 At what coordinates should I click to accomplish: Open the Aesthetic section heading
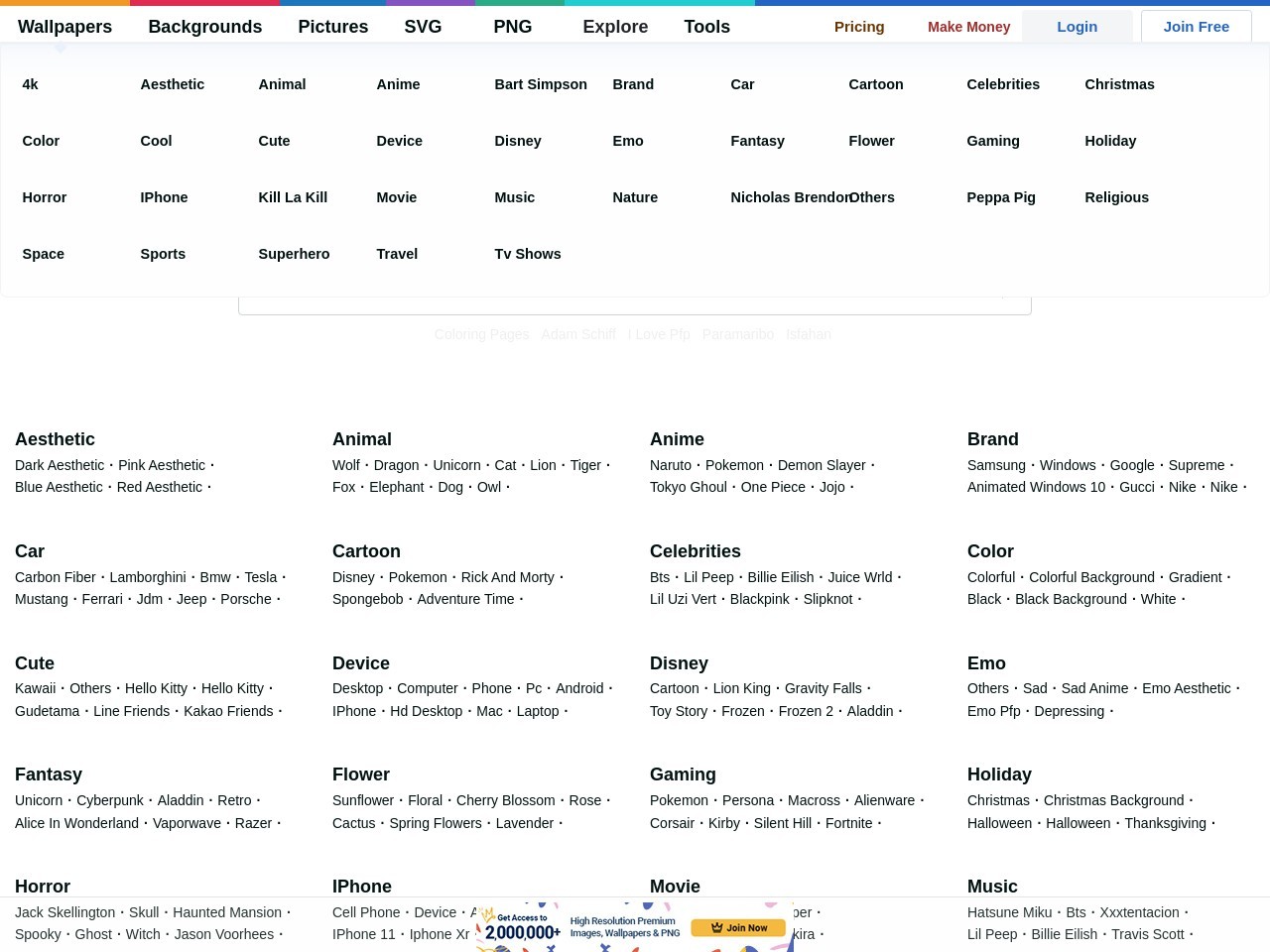[55, 439]
